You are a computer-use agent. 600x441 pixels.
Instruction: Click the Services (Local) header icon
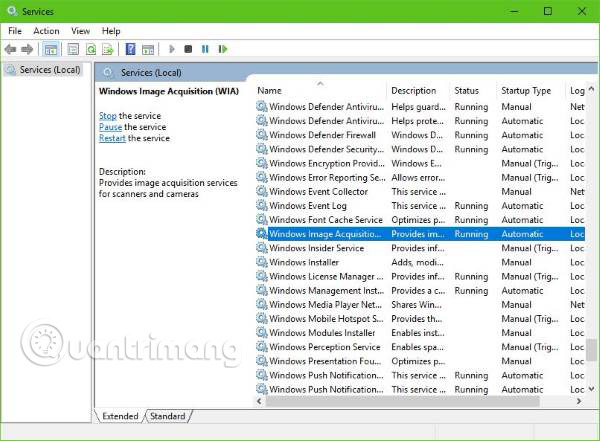pyautogui.click(x=108, y=72)
